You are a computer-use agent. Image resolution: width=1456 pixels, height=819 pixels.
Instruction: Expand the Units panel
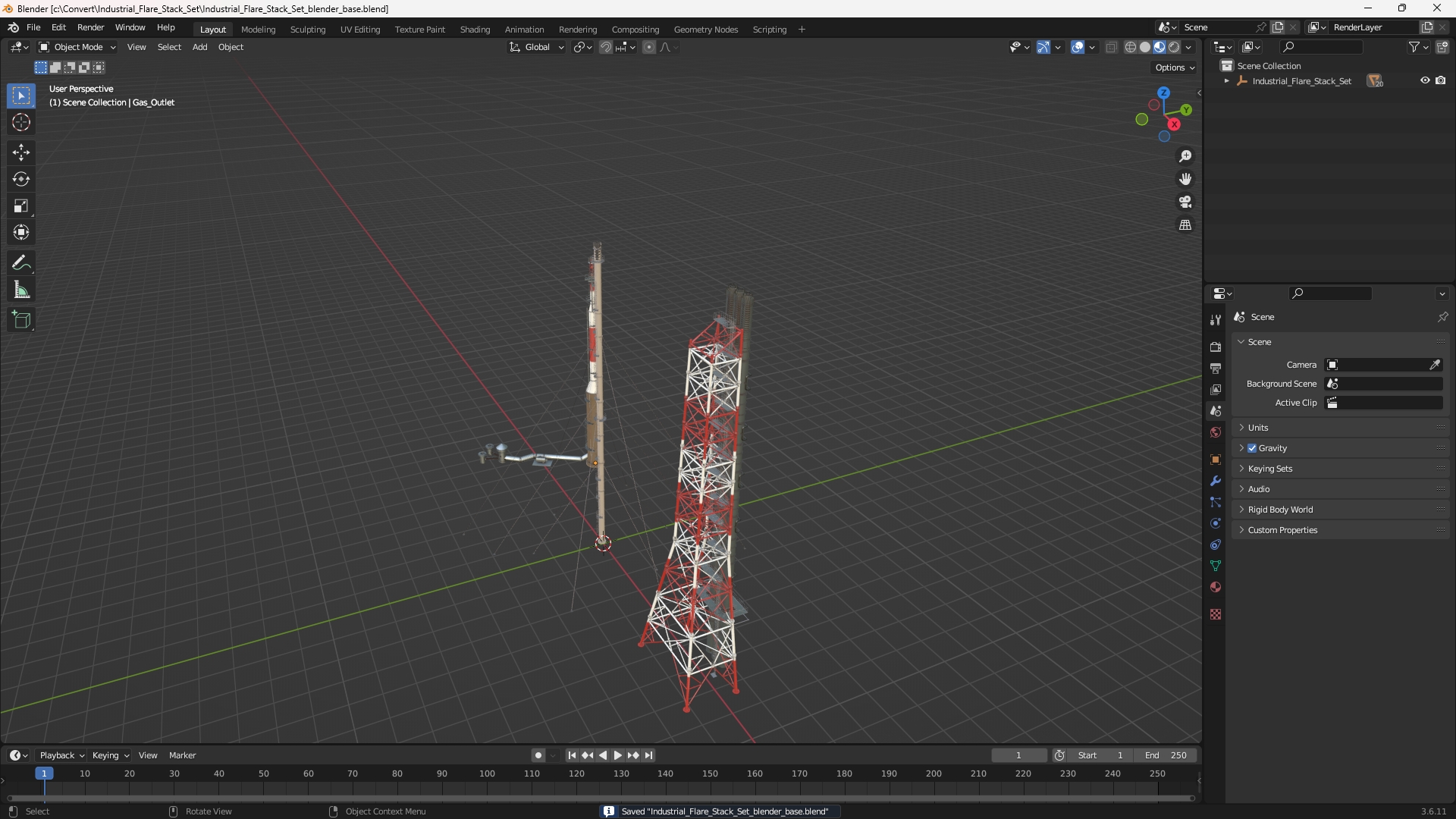click(x=1258, y=428)
